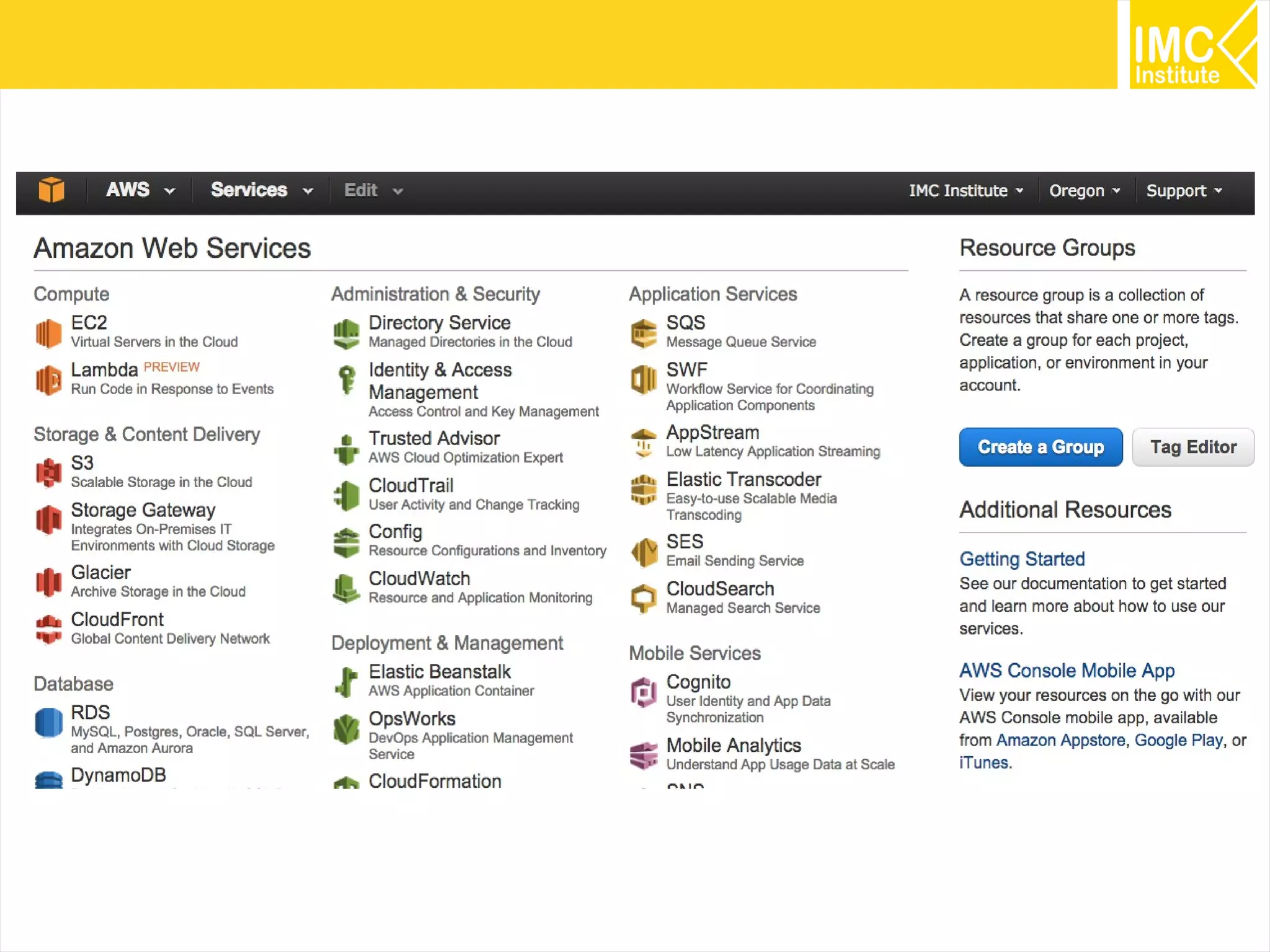Click the Tag Editor button
1270x952 pixels.
tap(1192, 447)
